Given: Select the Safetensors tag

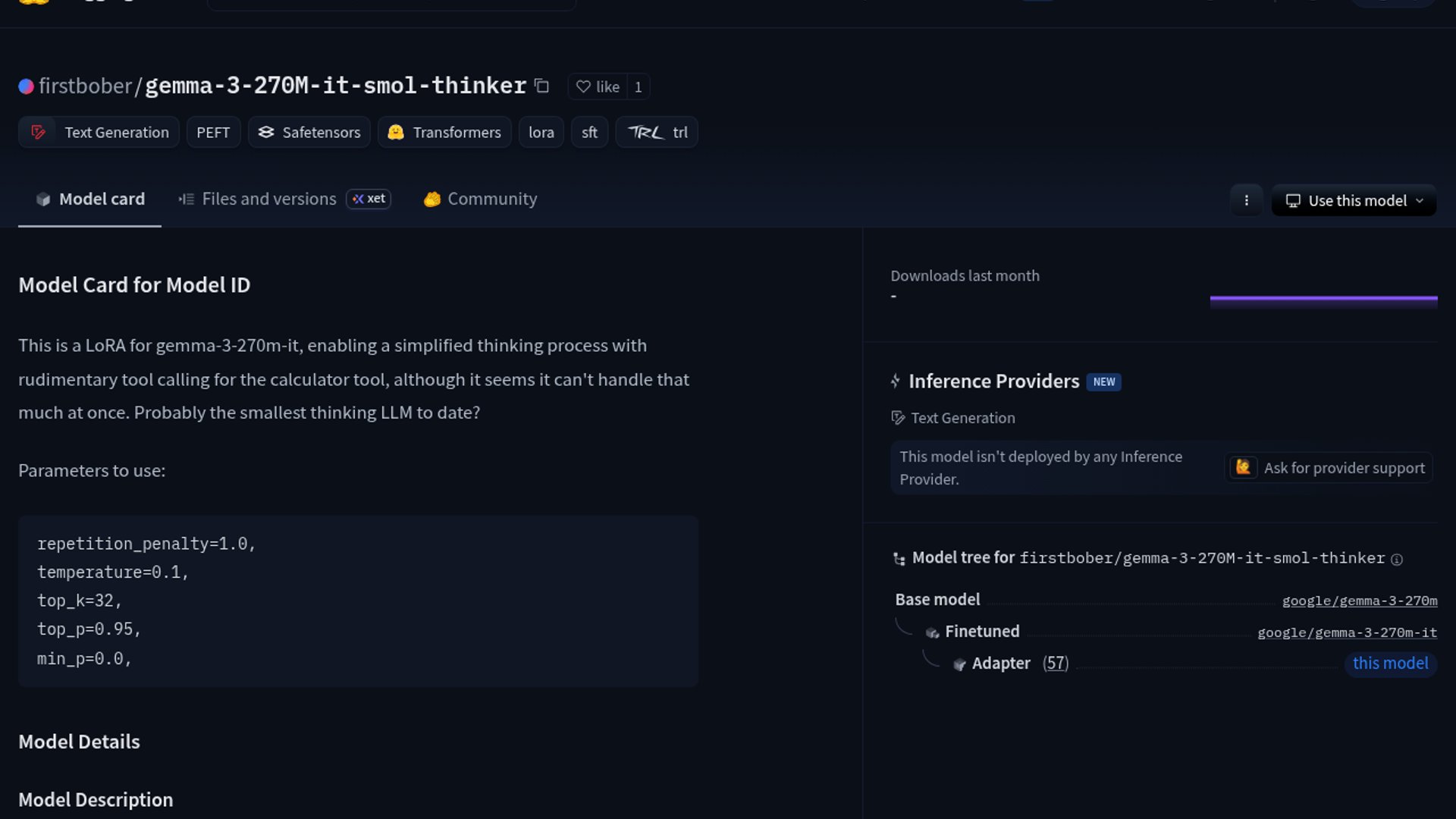Looking at the screenshot, I should click(309, 132).
